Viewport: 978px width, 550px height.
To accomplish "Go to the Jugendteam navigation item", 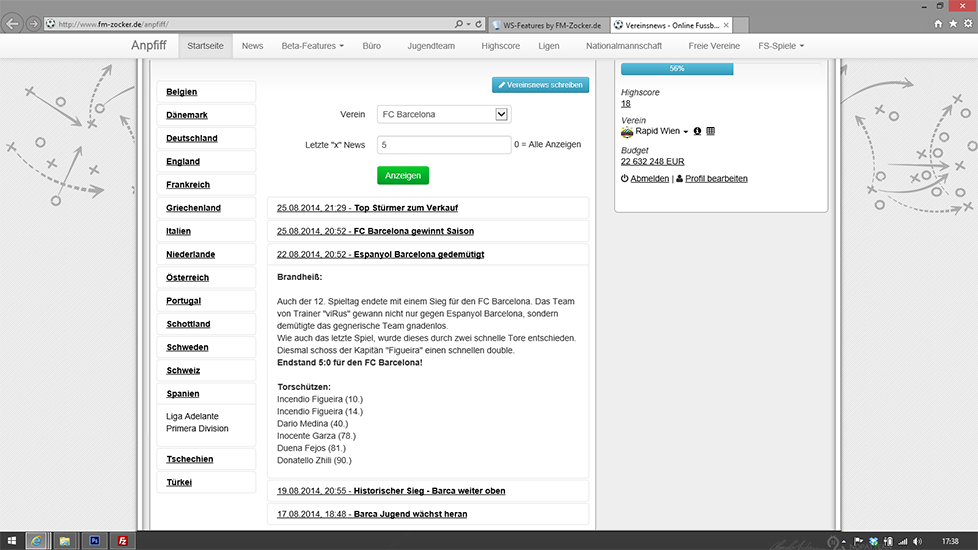I will (x=431, y=46).
